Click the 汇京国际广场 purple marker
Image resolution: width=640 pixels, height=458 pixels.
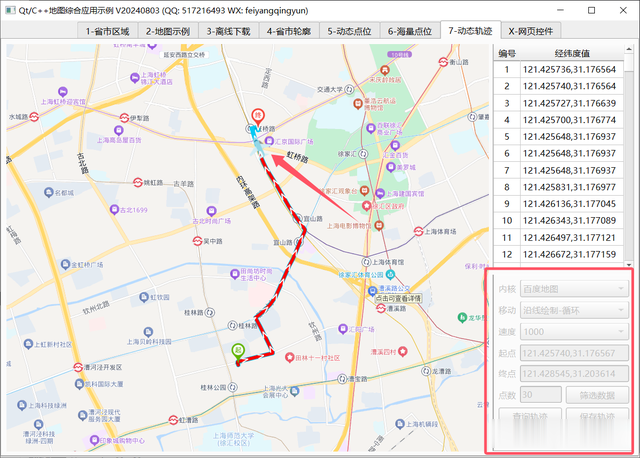[x=269, y=141]
